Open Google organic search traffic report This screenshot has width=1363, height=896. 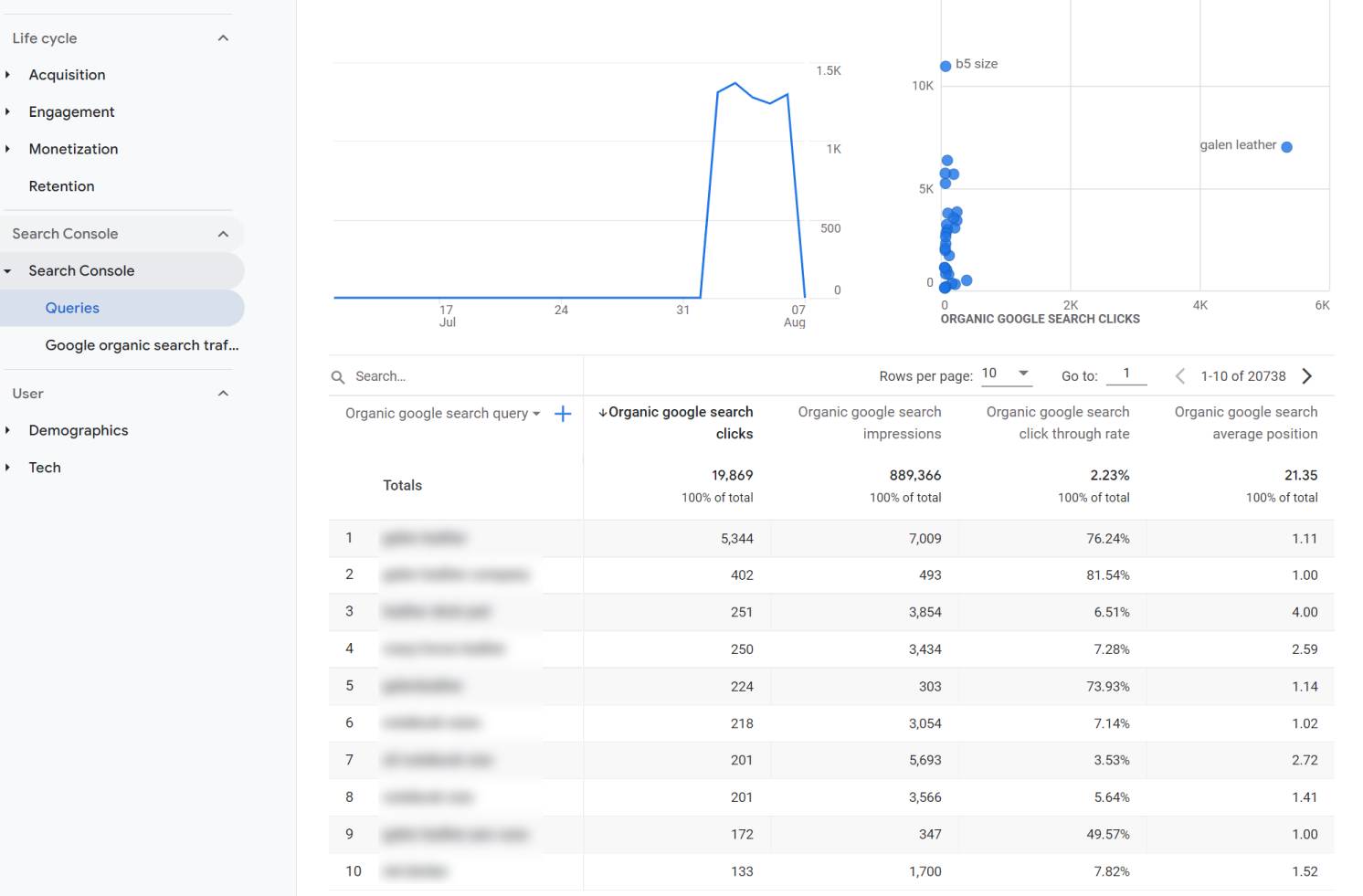[142, 345]
